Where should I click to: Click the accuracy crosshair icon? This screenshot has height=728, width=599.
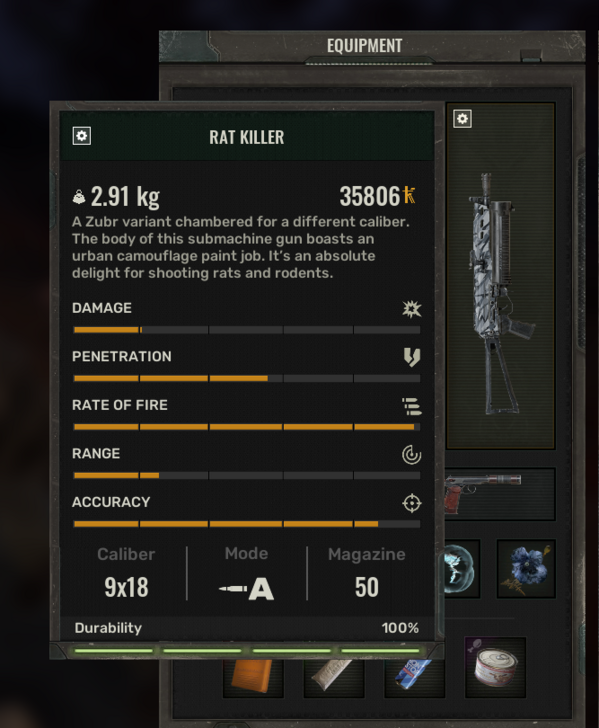pyautogui.click(x=411, y=503)
